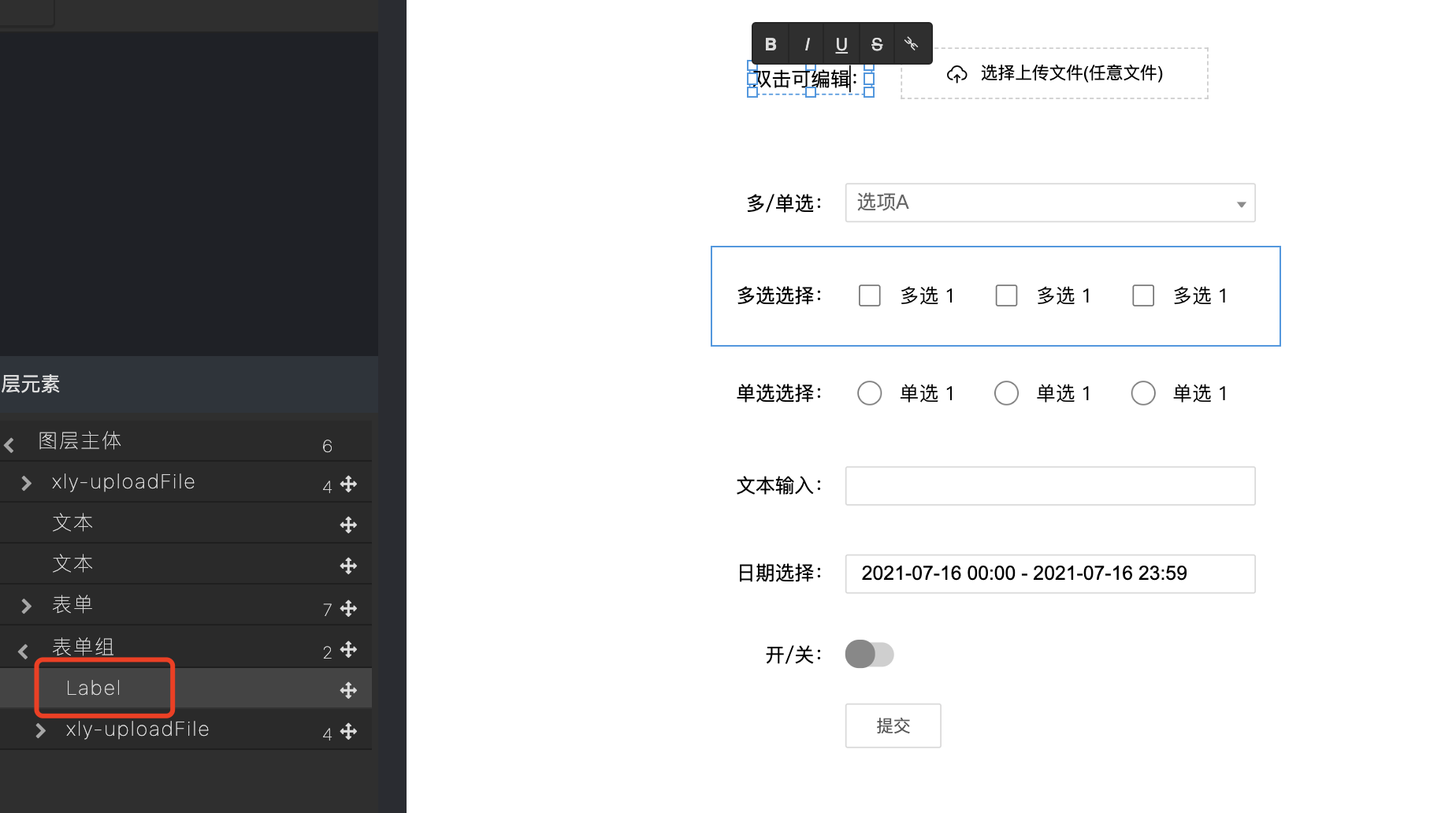Open the 选项A dropdown

[1049, 203]
